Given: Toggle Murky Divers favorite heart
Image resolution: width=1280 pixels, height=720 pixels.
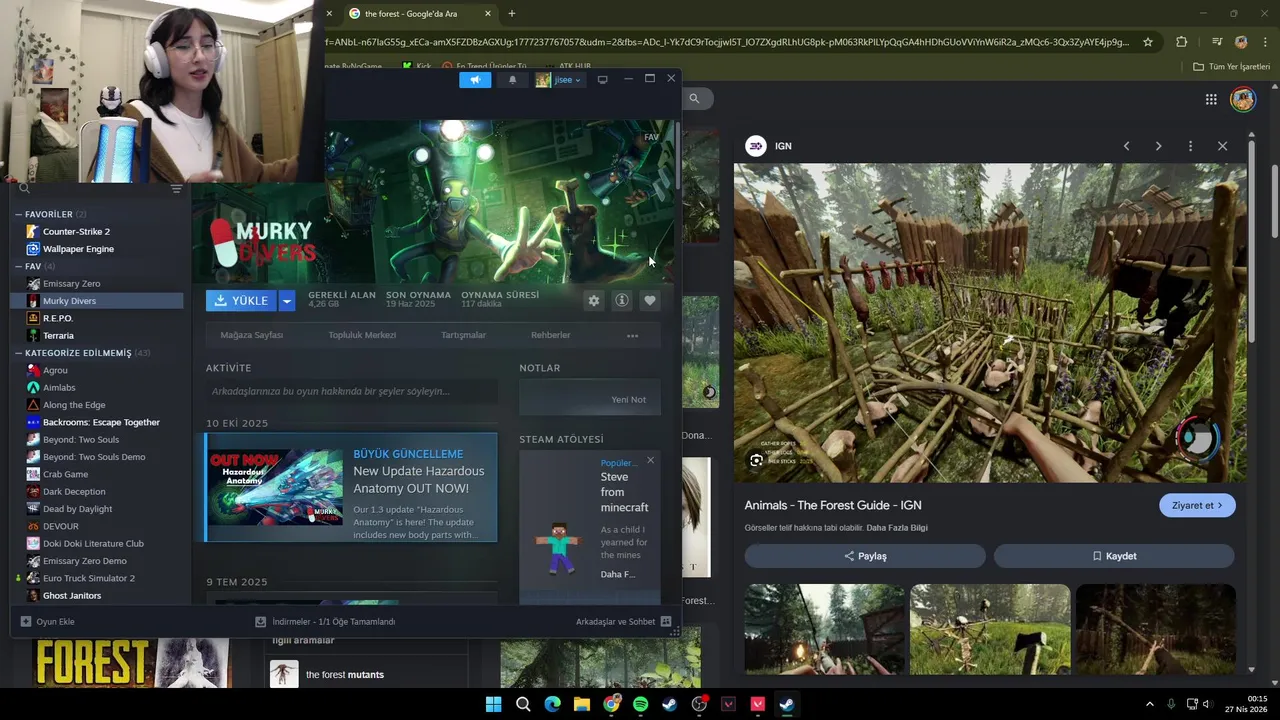Looking at the screenshot, I should tap(650, 300).
